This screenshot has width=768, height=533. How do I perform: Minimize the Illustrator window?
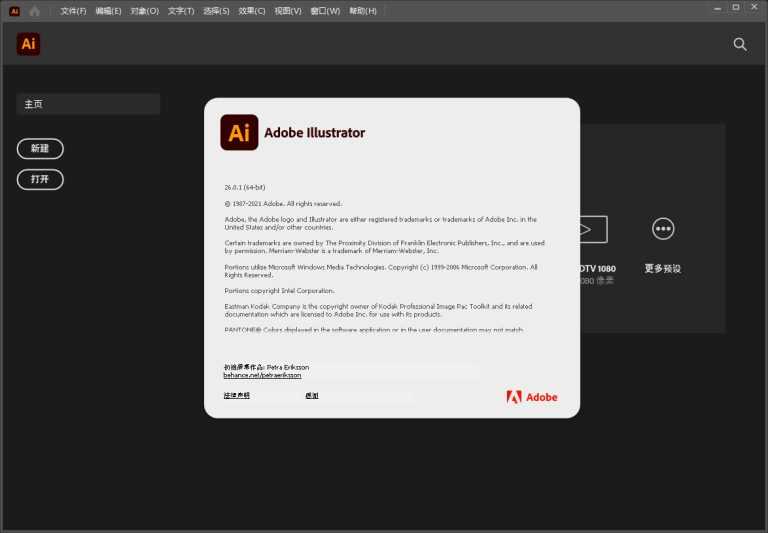click(718, 8)
